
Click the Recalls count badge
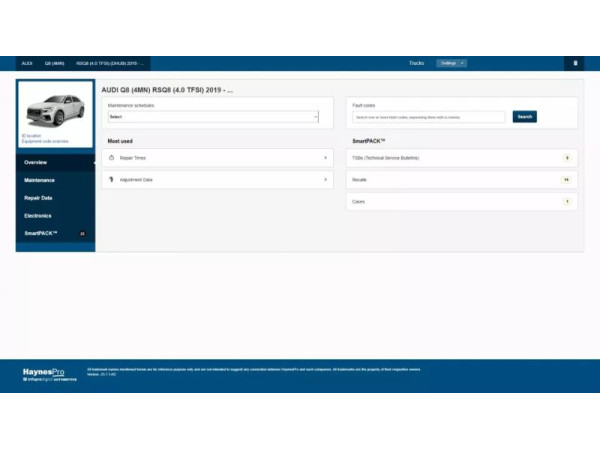pos(565,180)
